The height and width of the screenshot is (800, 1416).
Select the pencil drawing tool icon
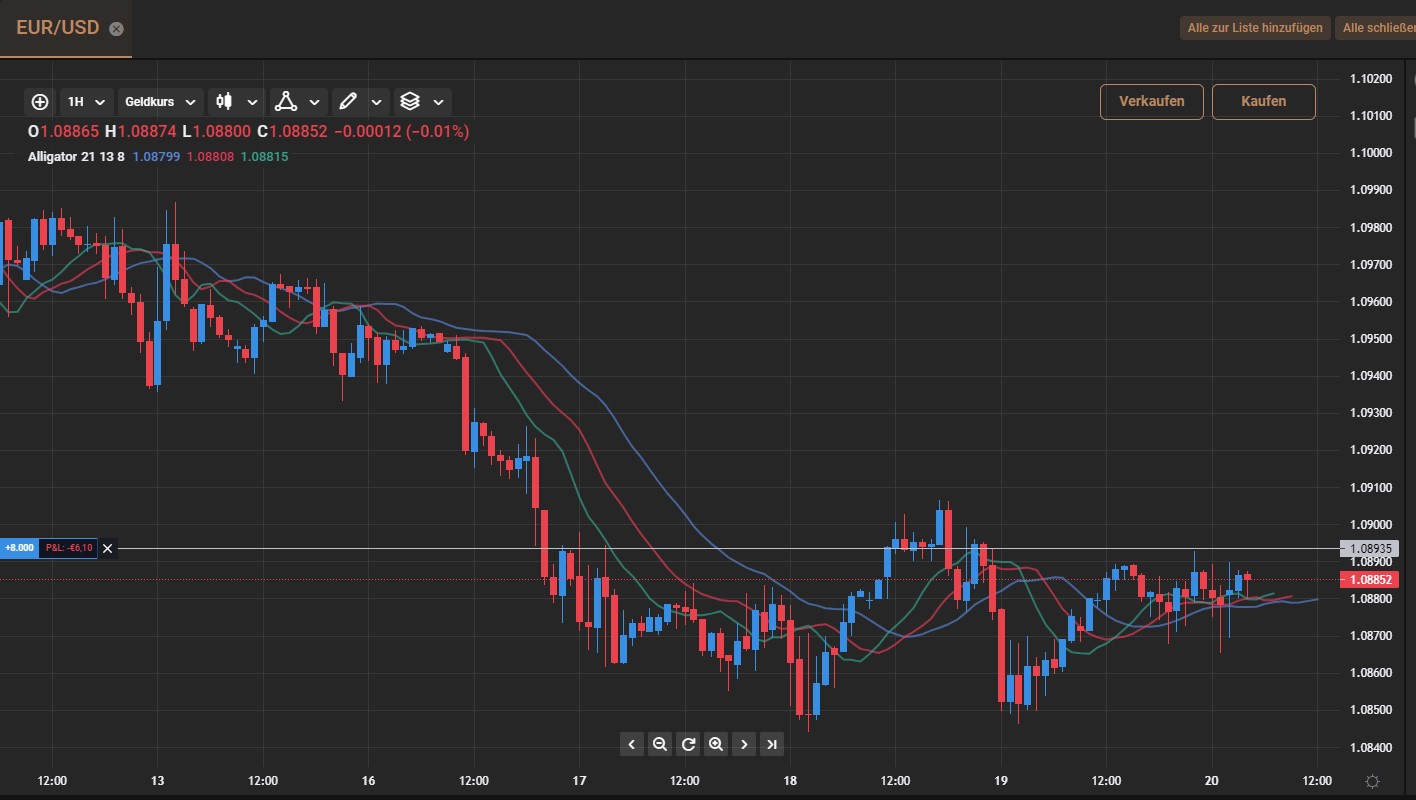[x=347, y=102]
